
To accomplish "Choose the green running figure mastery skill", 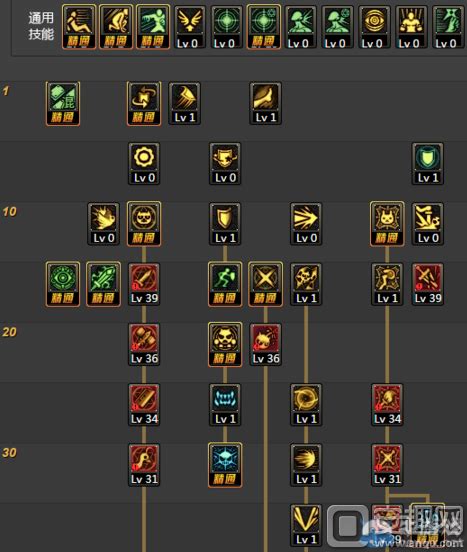I will [x=225, y=284].
